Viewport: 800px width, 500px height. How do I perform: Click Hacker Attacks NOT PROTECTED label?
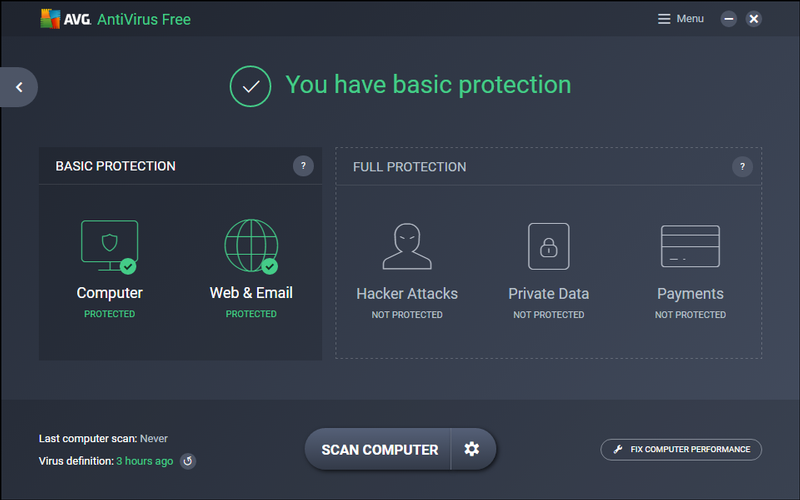click(407, 315)
